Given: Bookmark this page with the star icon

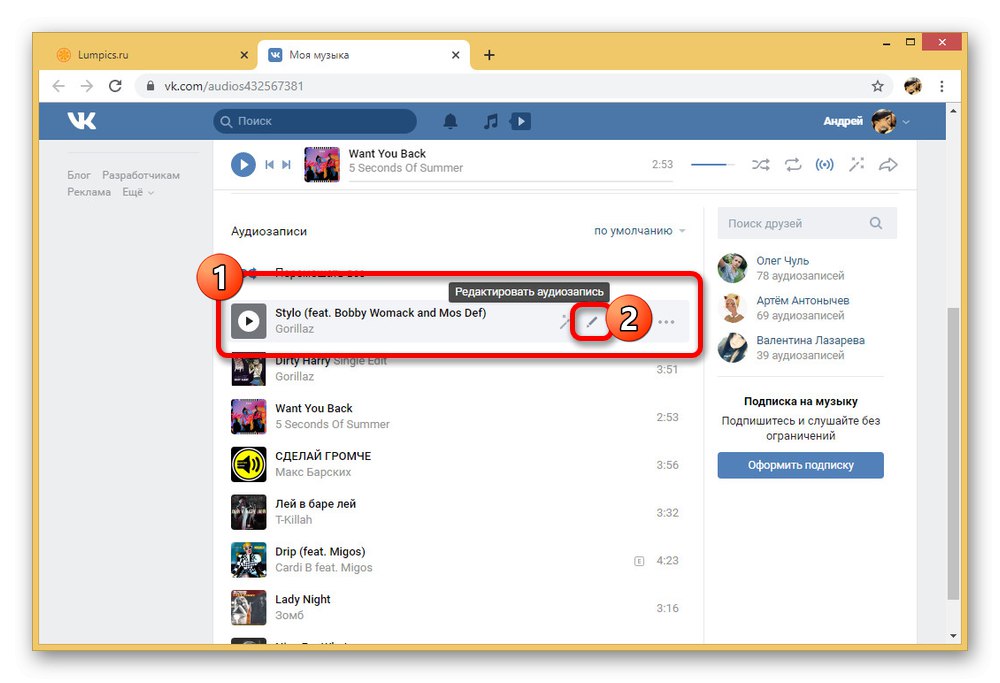Looking at the screenshot, I should pyautogui.click(x=878, y=86).
